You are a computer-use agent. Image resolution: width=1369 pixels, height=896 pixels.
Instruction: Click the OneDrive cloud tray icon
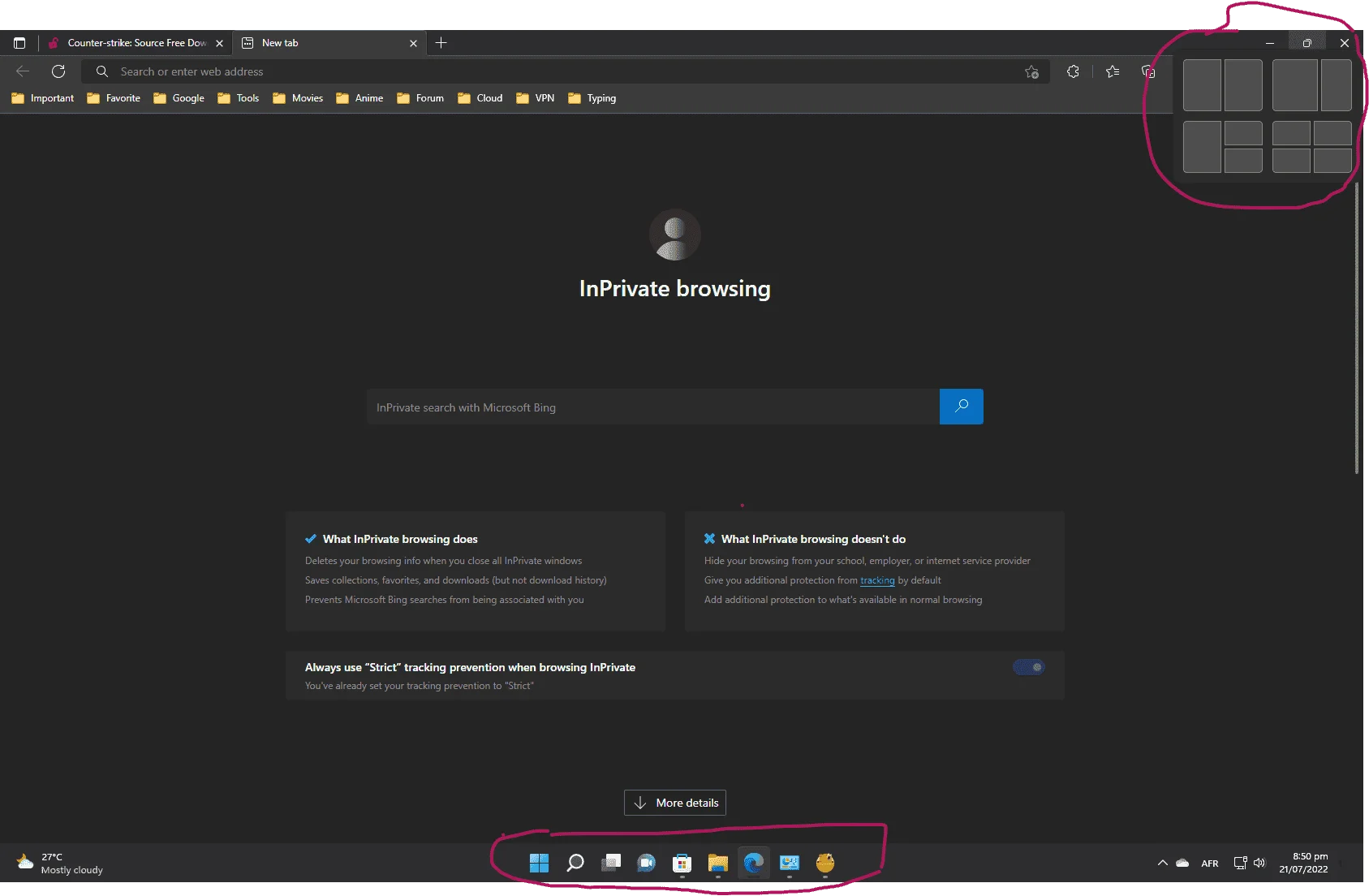[1182, 863]
